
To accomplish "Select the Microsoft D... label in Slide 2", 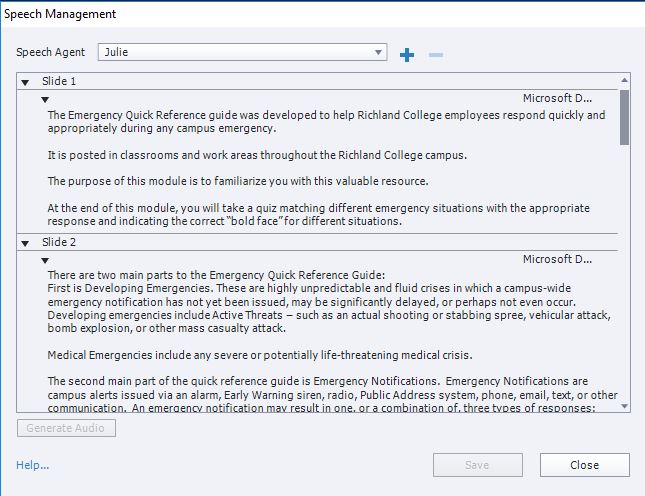I will point(557,260).
